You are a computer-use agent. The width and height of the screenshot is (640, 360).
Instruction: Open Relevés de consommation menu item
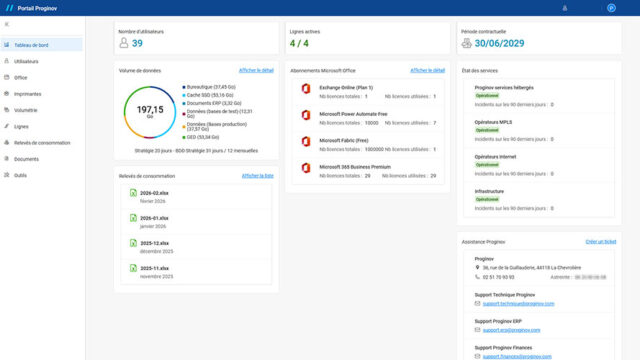point(42,143)
